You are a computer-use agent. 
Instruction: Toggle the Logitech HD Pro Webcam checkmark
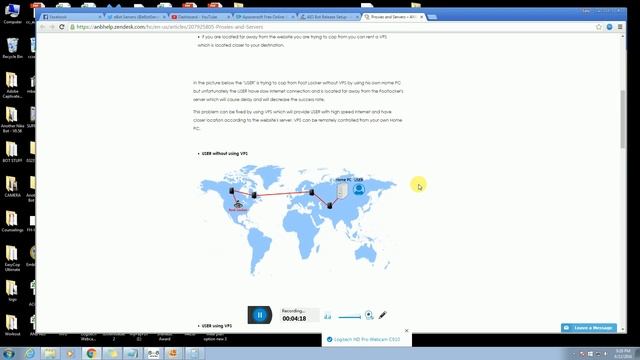tap(329, 339)
